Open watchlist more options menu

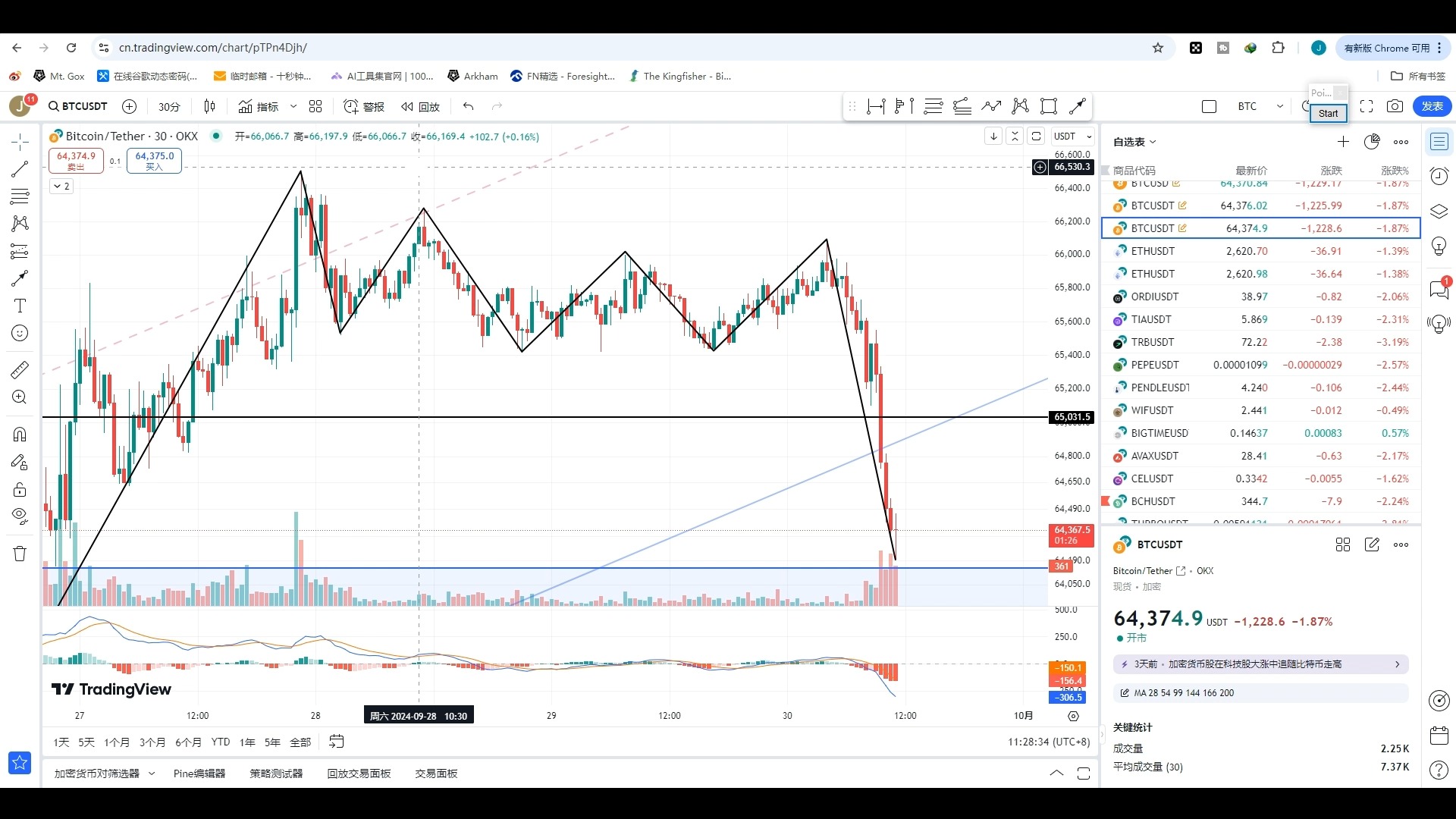click(x=1401, y=142)
